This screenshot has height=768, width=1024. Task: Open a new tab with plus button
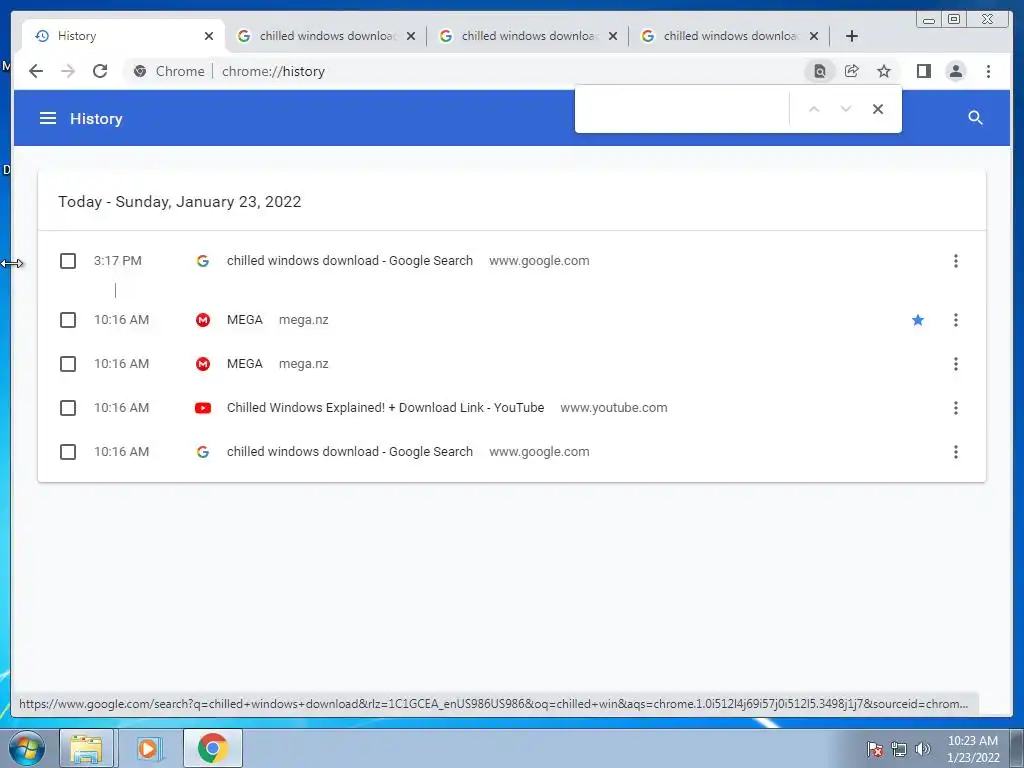852,36
